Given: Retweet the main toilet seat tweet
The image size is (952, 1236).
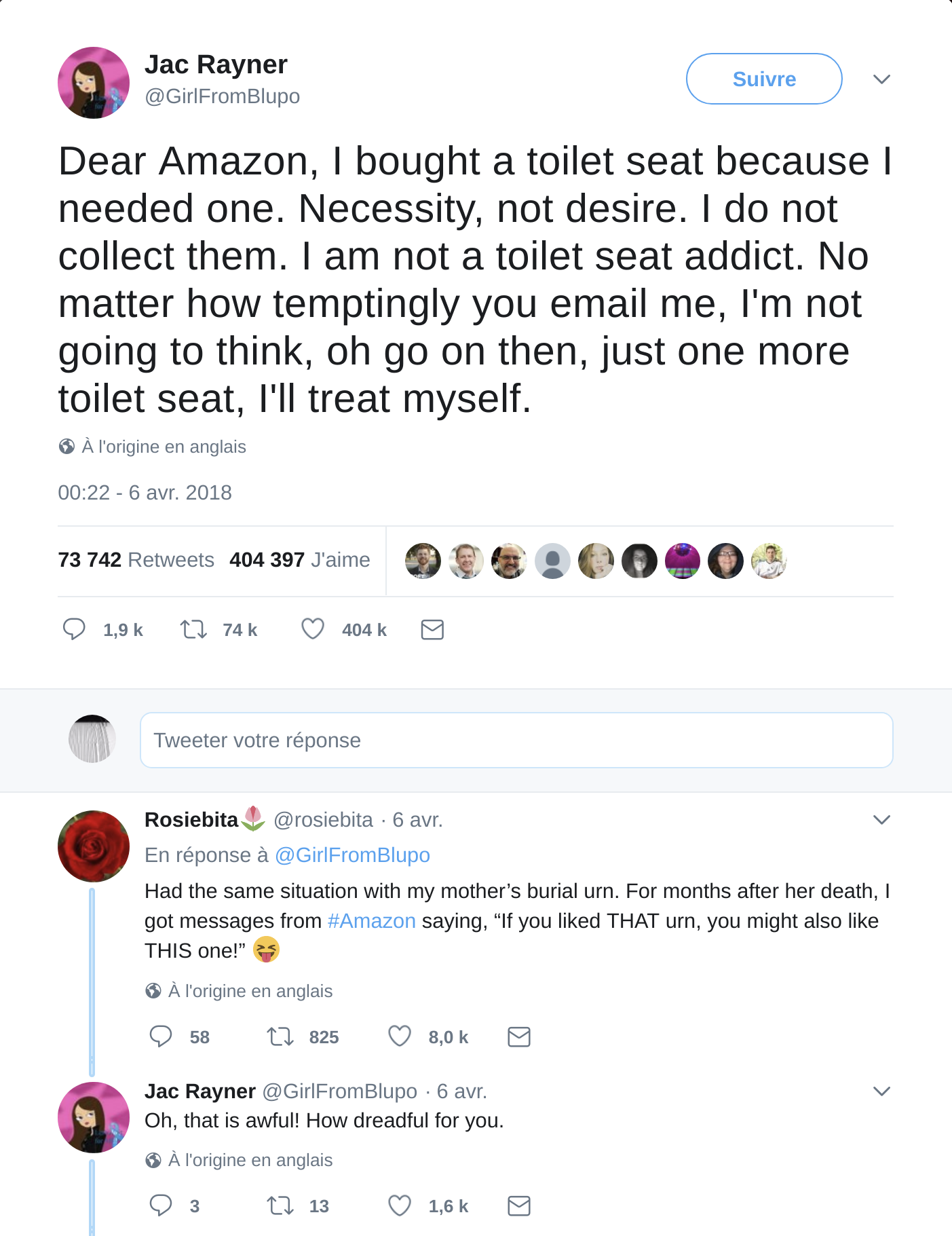Looking at the screenshot, I should [193, 629].
